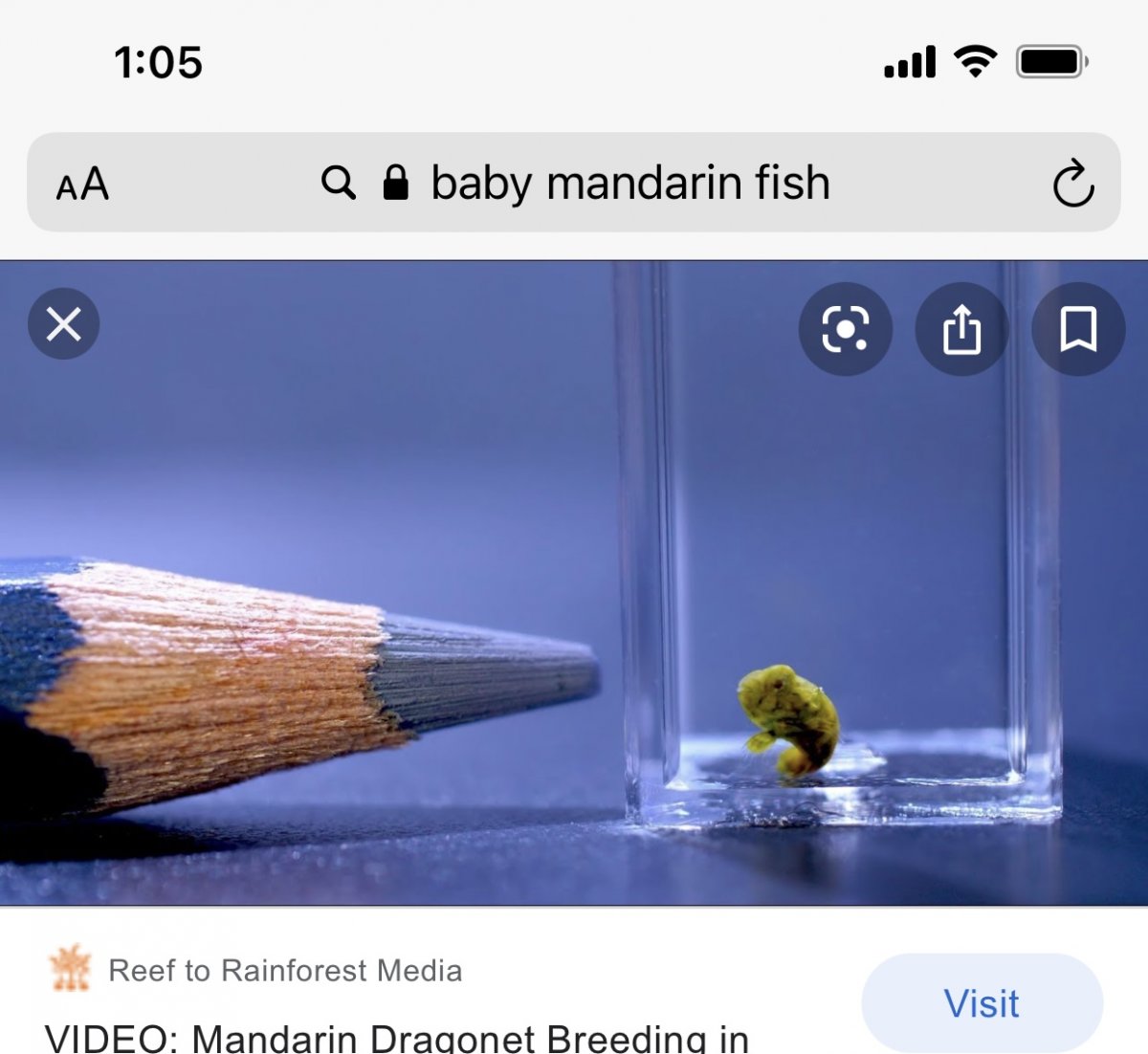Tap the padlock security icon
Image resolution: width=1148 pixels, height=1054 pixels.
(x=395, y=182)
